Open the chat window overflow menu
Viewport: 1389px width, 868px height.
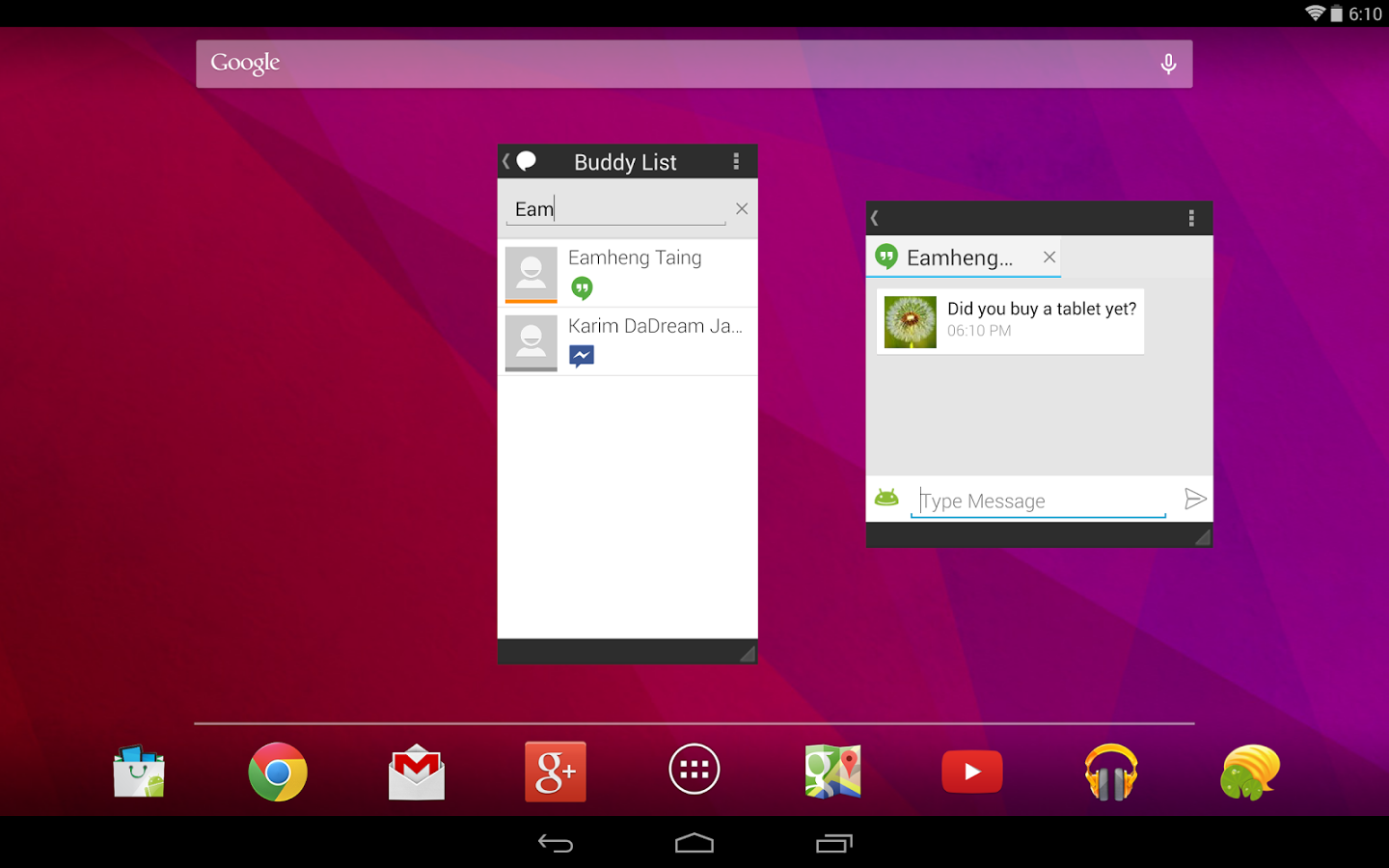click(1191, 218)
